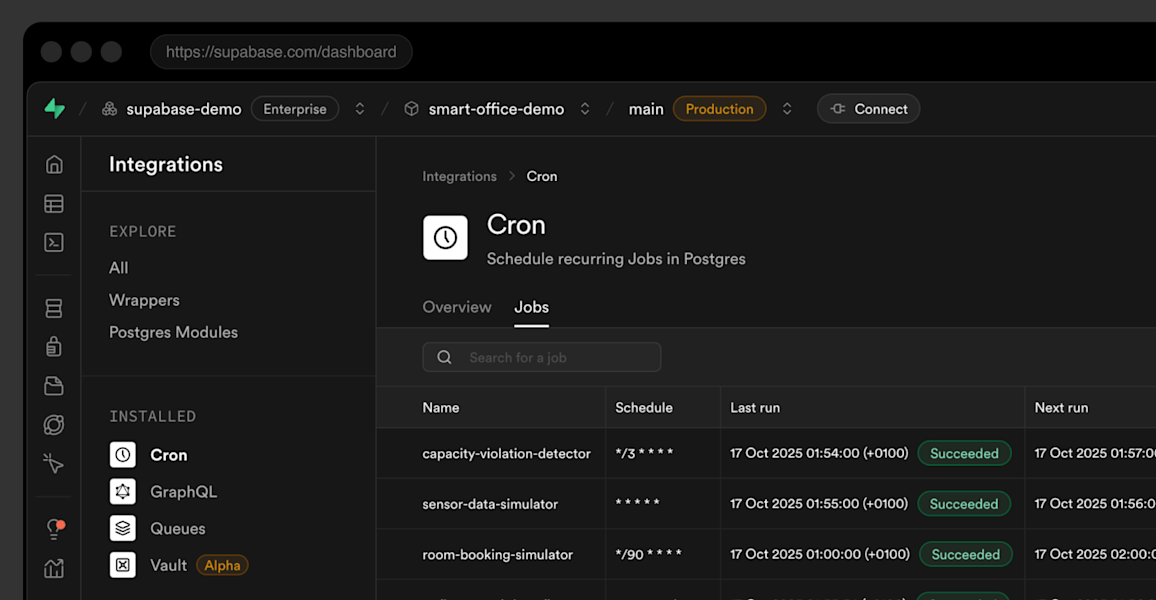
Task: Expand the smart-office-demo project switcher
Action: (585, 109)
